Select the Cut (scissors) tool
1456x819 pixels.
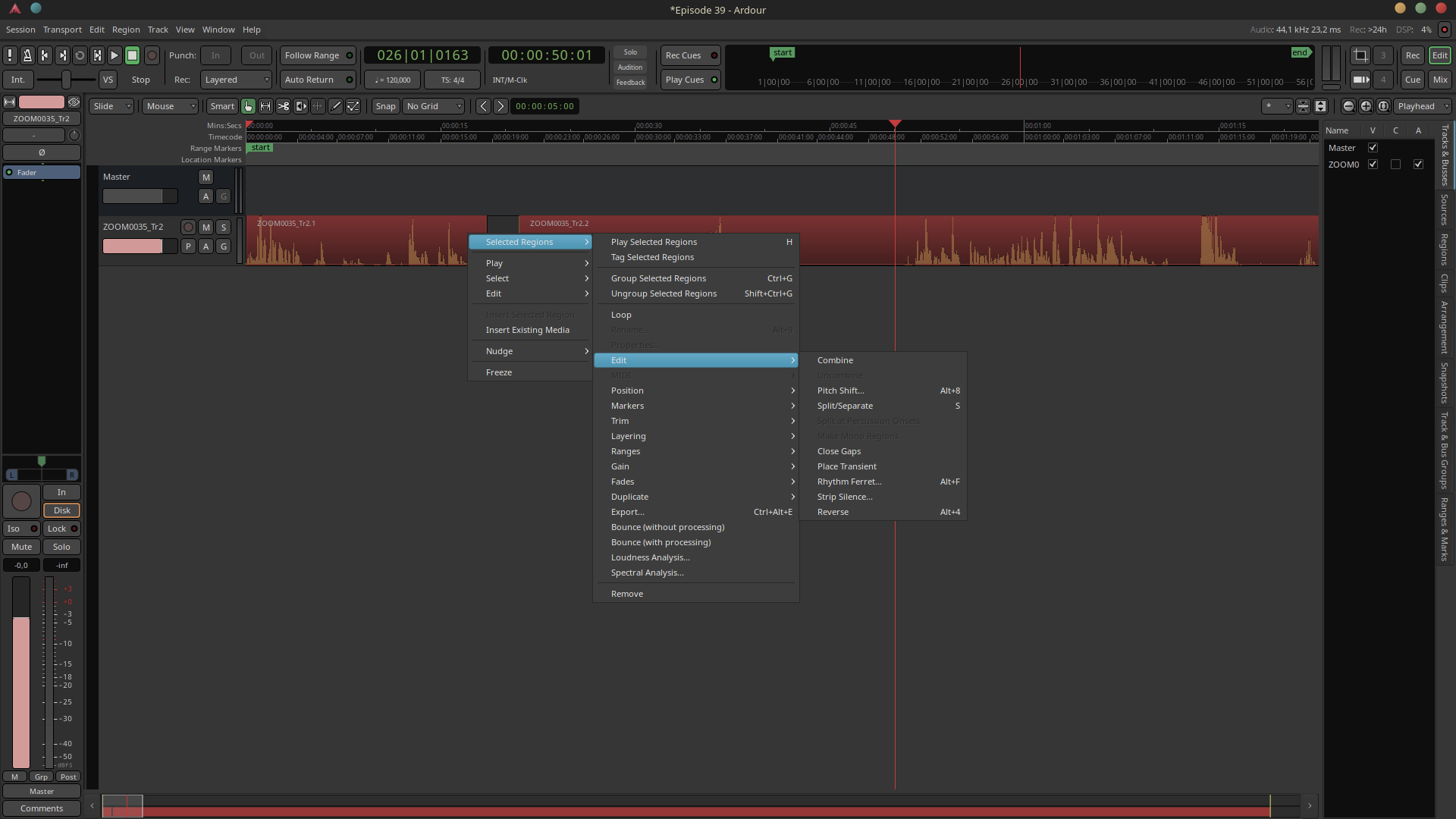coord(283,106)
